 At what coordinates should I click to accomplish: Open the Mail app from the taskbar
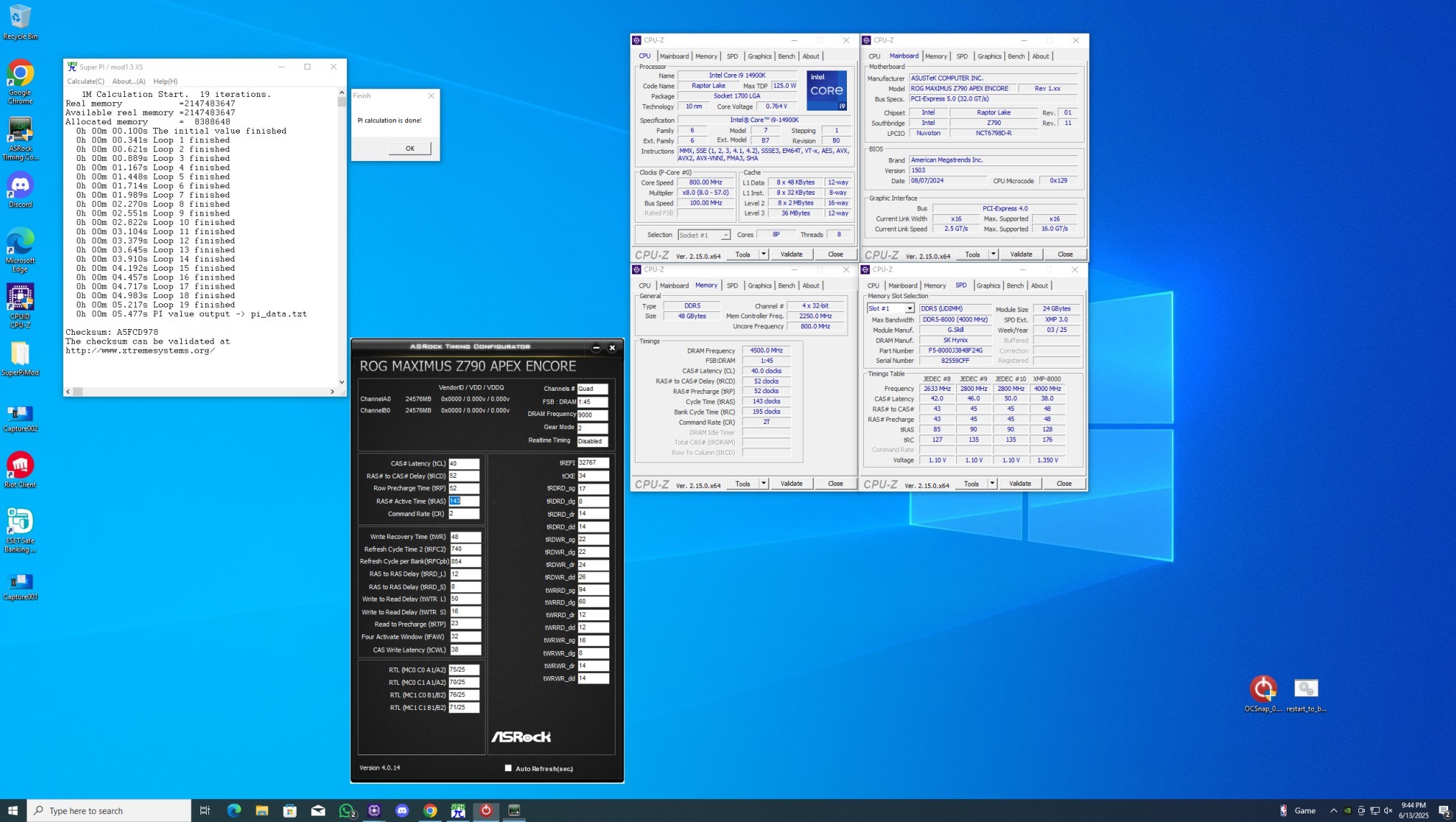pos(318,811)
